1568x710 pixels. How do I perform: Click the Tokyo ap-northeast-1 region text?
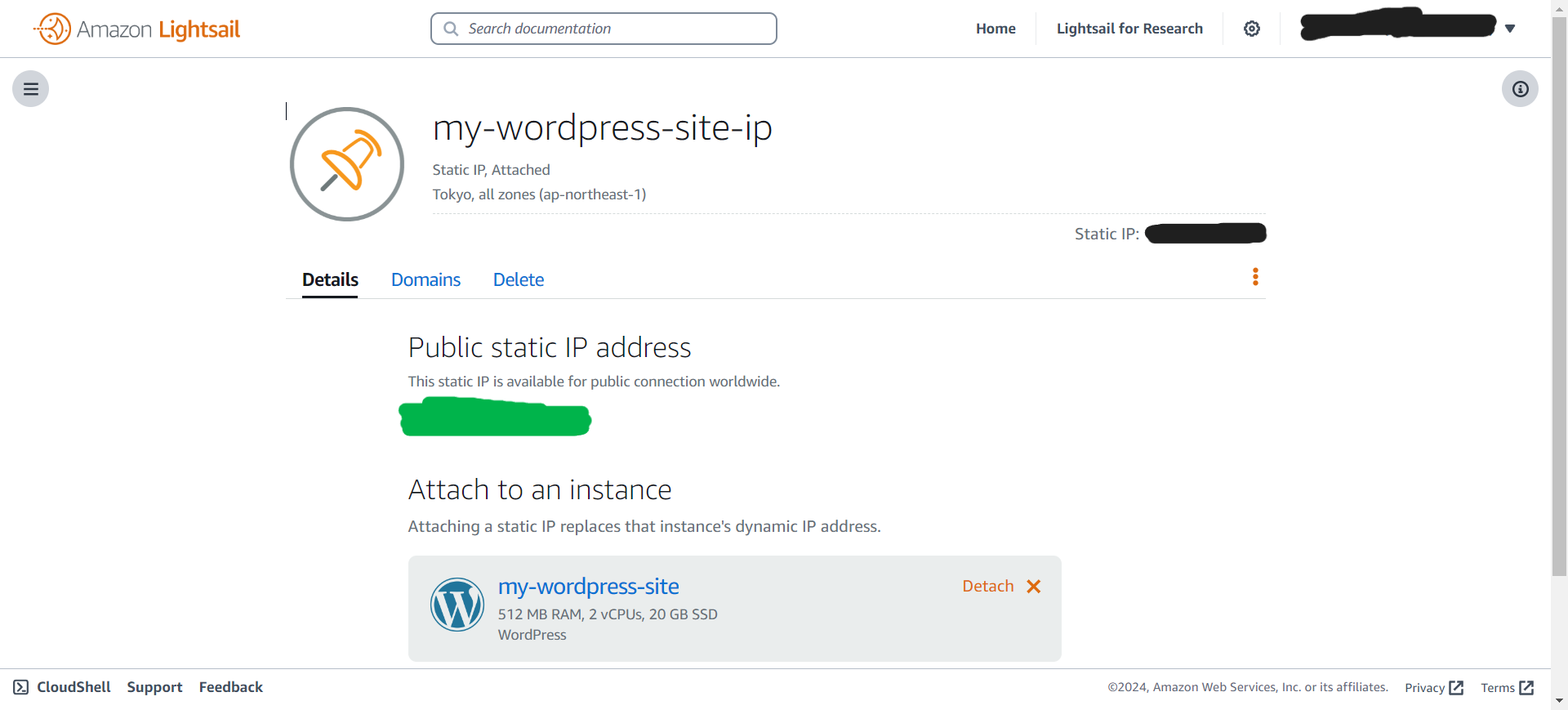539,194
